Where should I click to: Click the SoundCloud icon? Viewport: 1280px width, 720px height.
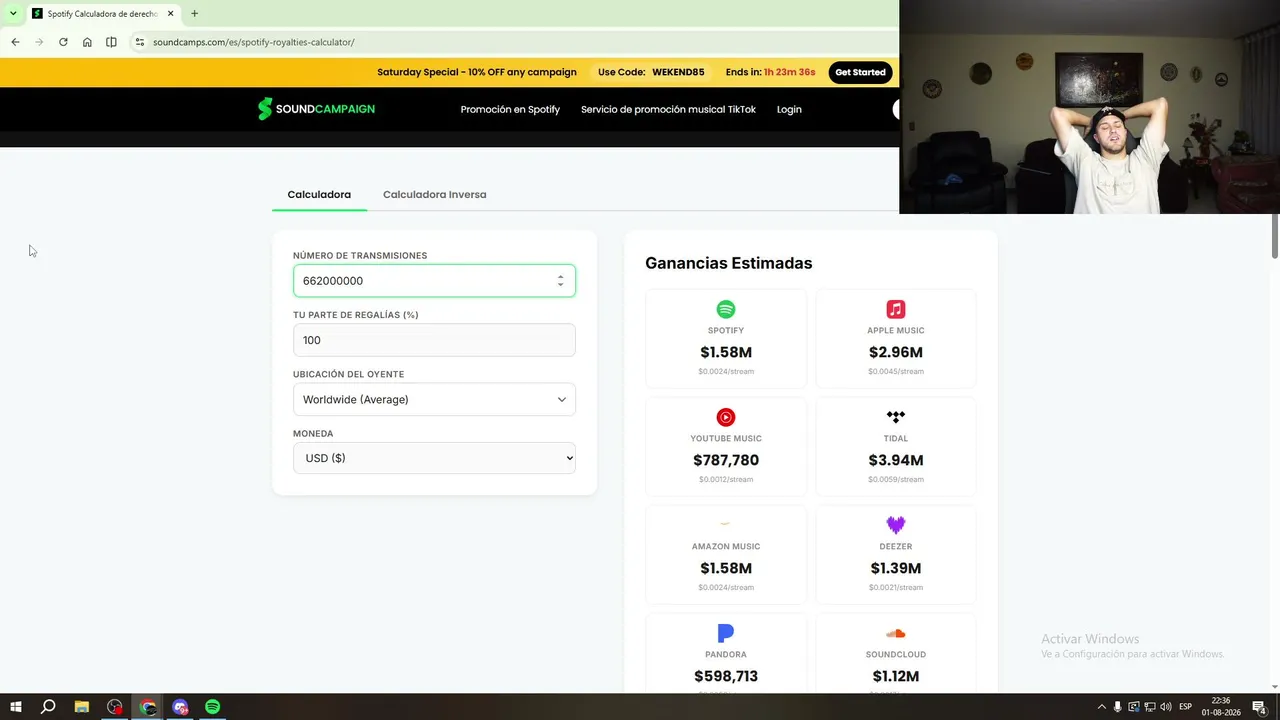(896, 633)
